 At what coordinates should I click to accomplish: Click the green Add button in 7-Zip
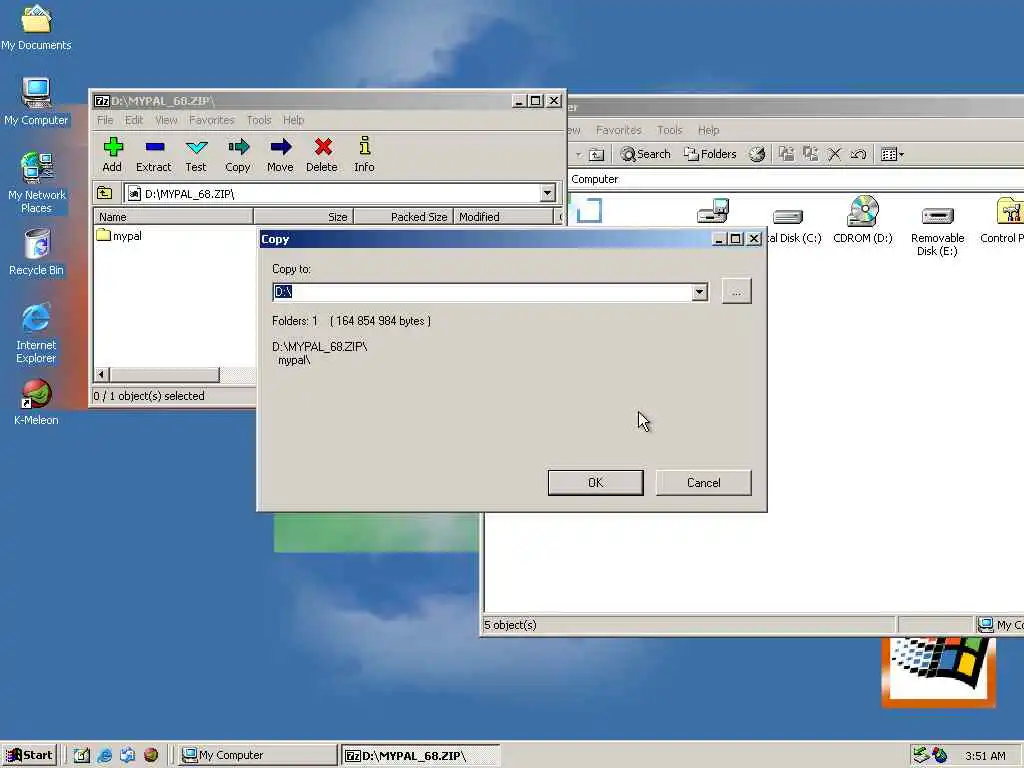click(112, 155)
